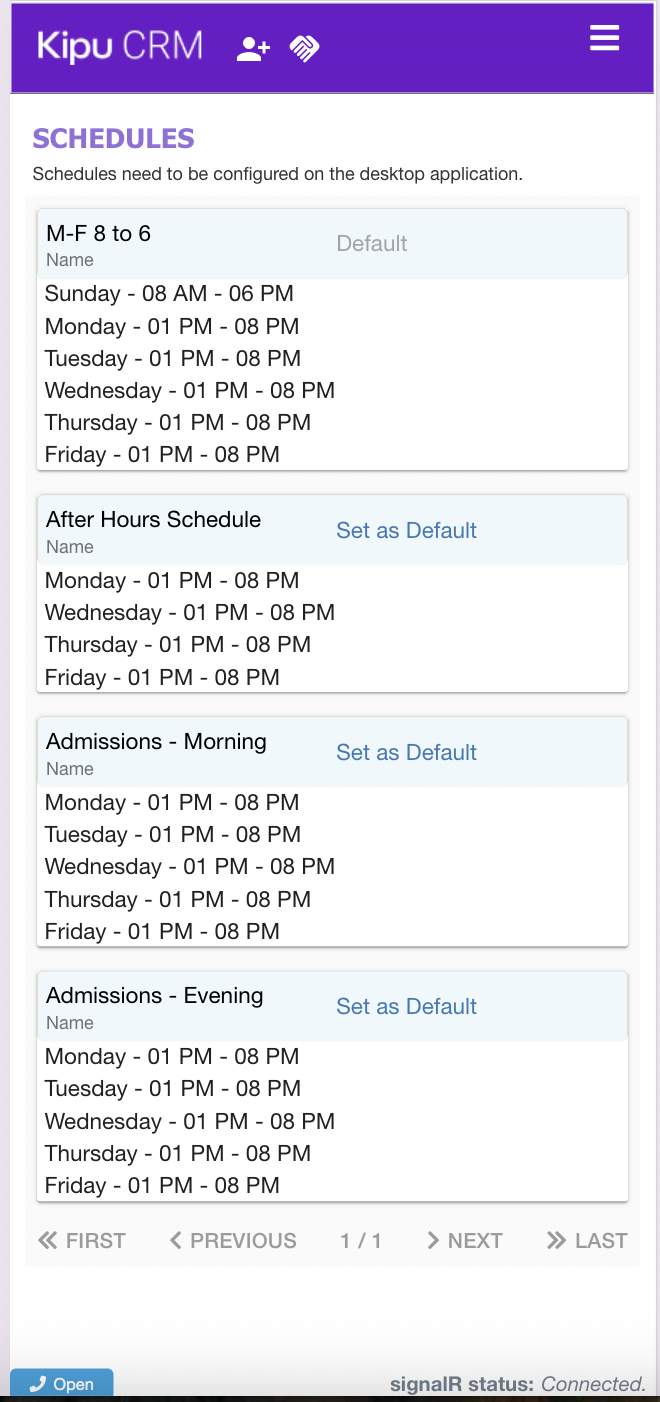Select the After Hours Schedule name

point(153,520)
